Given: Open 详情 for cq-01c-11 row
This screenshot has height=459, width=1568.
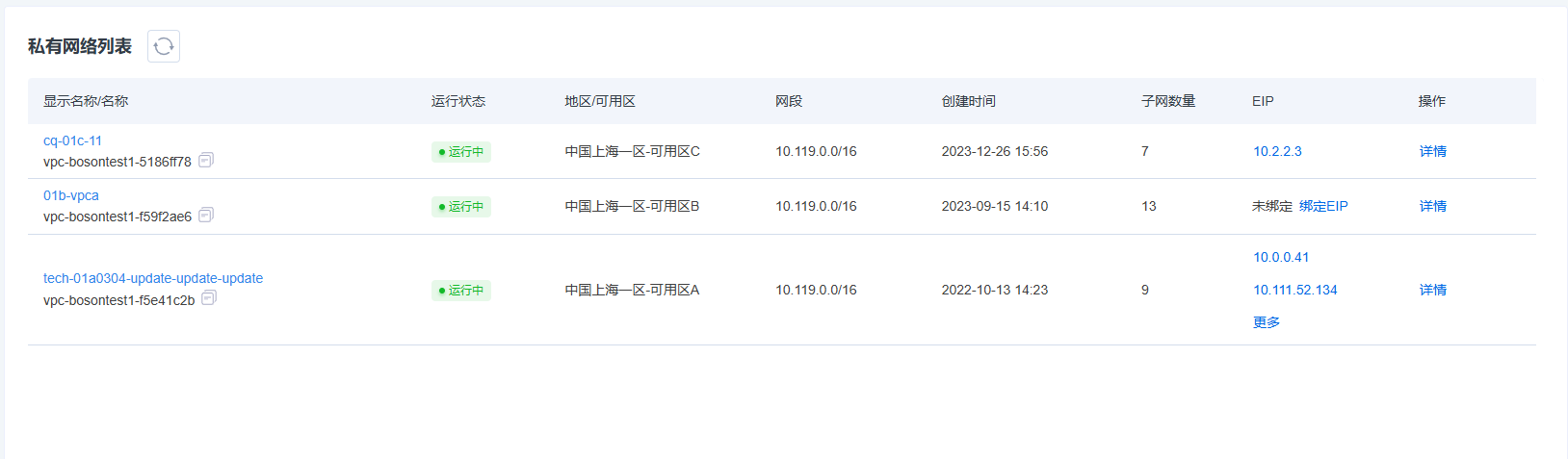Looking at the screenshot, I should coord(1433,151).
